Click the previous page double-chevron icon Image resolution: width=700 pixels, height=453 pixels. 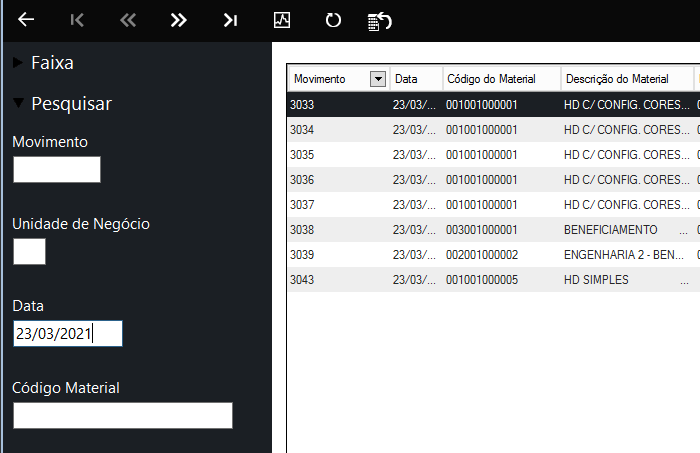[x=128, y=20]
